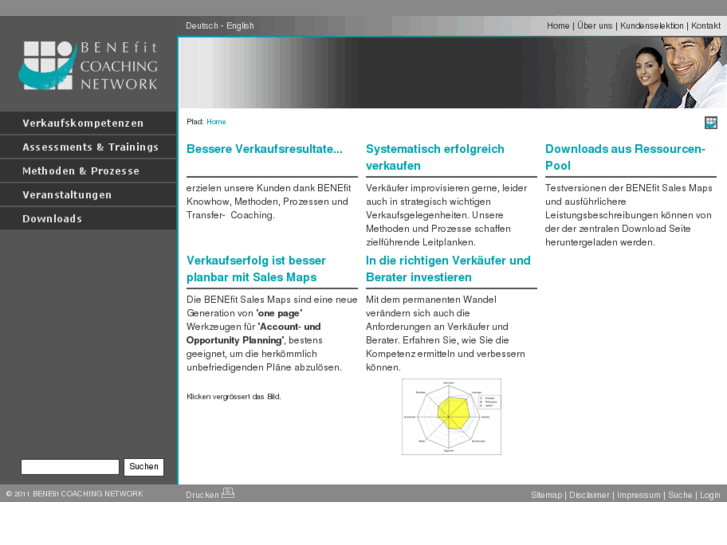This screenshot has height=545, width=727.
Task: Open the Disclaimer footer link
Action: click(589, 495)
